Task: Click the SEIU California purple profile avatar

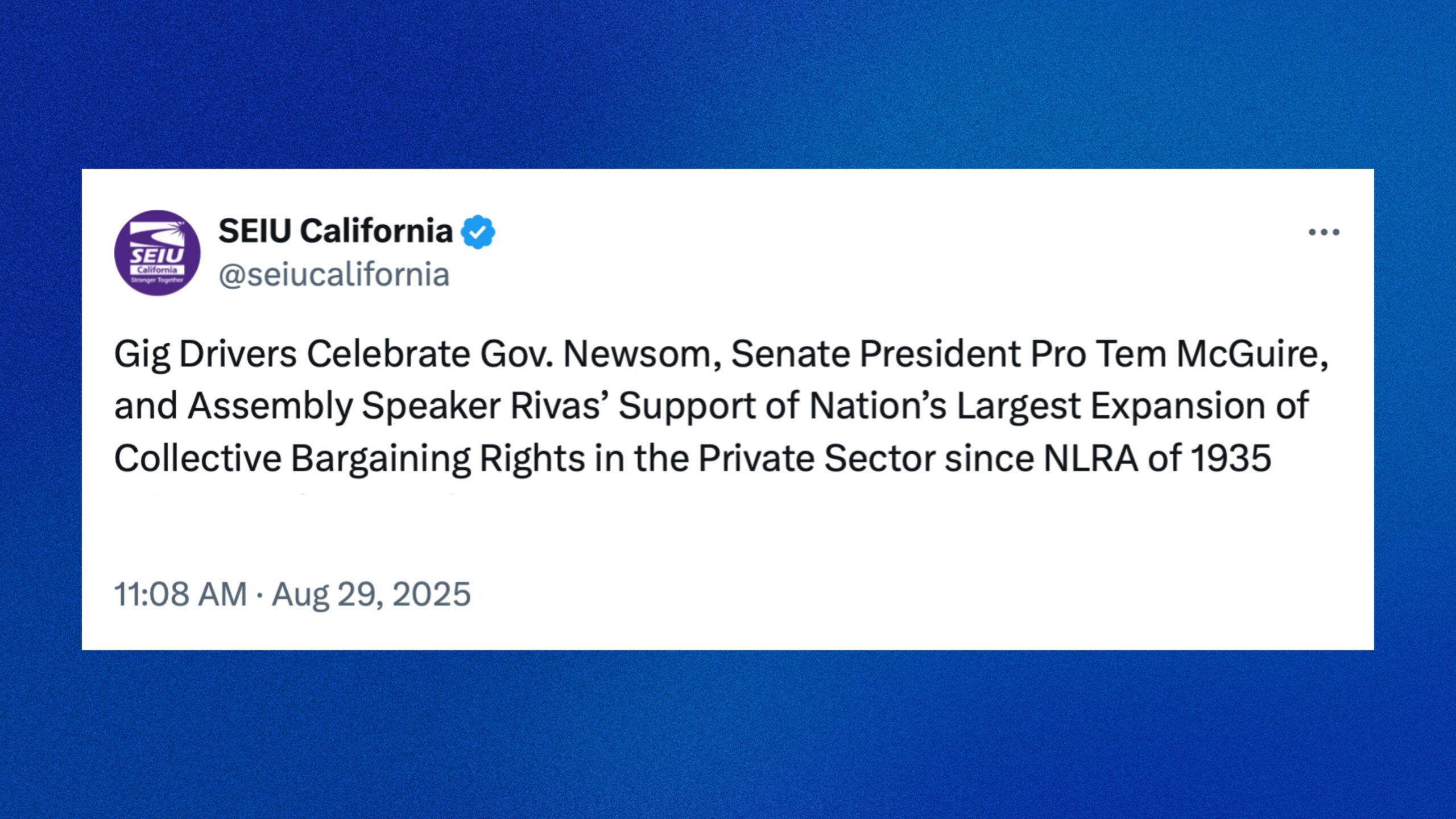Action: tap(158, 253)
